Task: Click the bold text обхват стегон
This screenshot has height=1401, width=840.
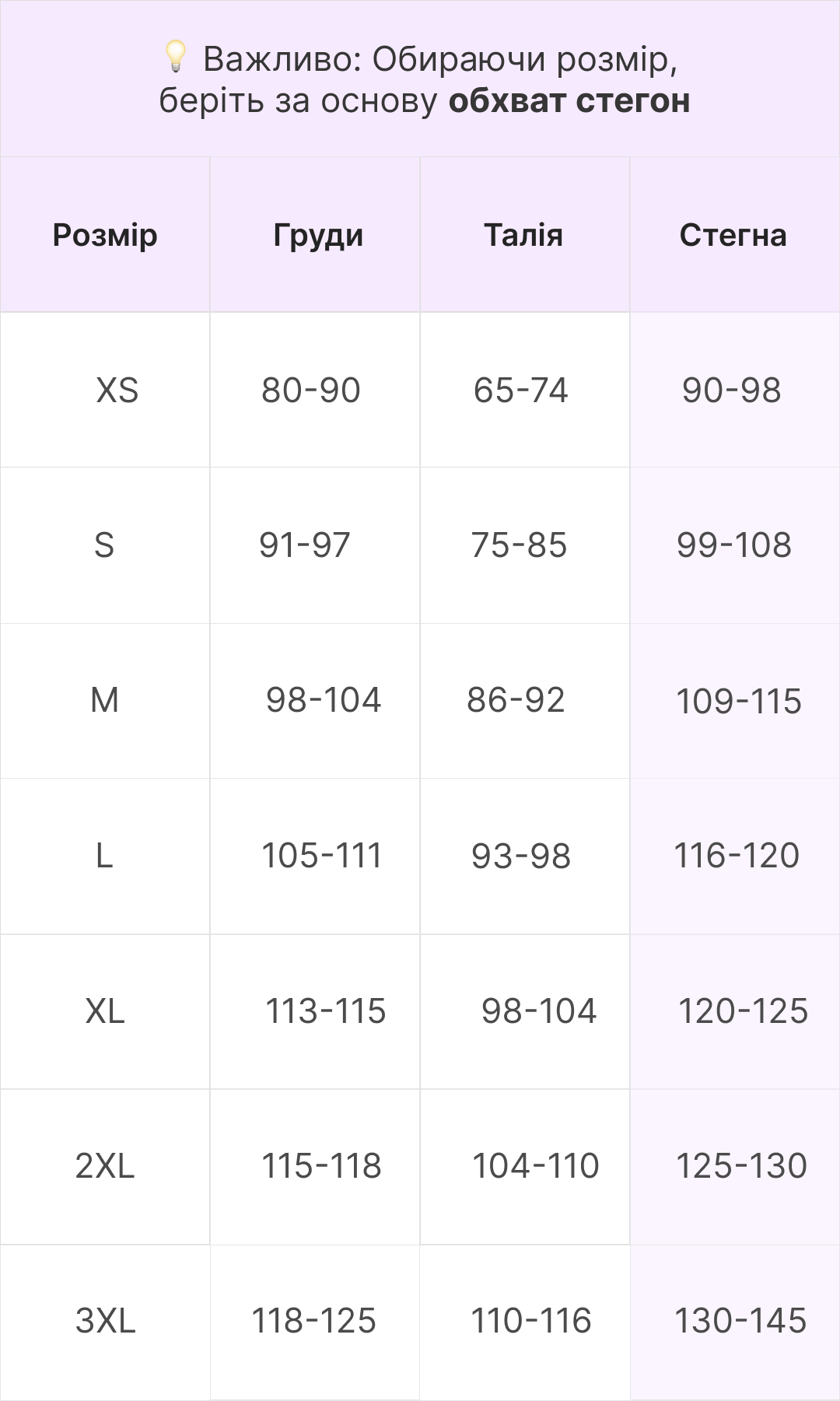Action: point(569,101)
